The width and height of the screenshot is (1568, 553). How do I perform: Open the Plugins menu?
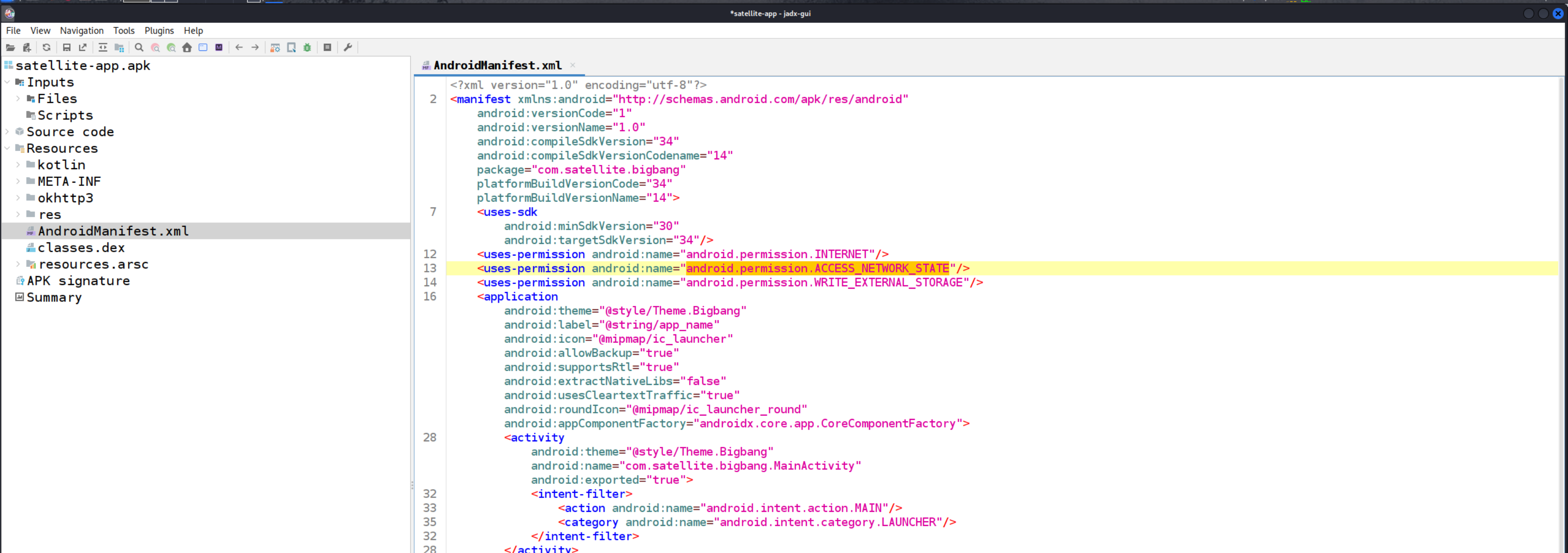159,30
